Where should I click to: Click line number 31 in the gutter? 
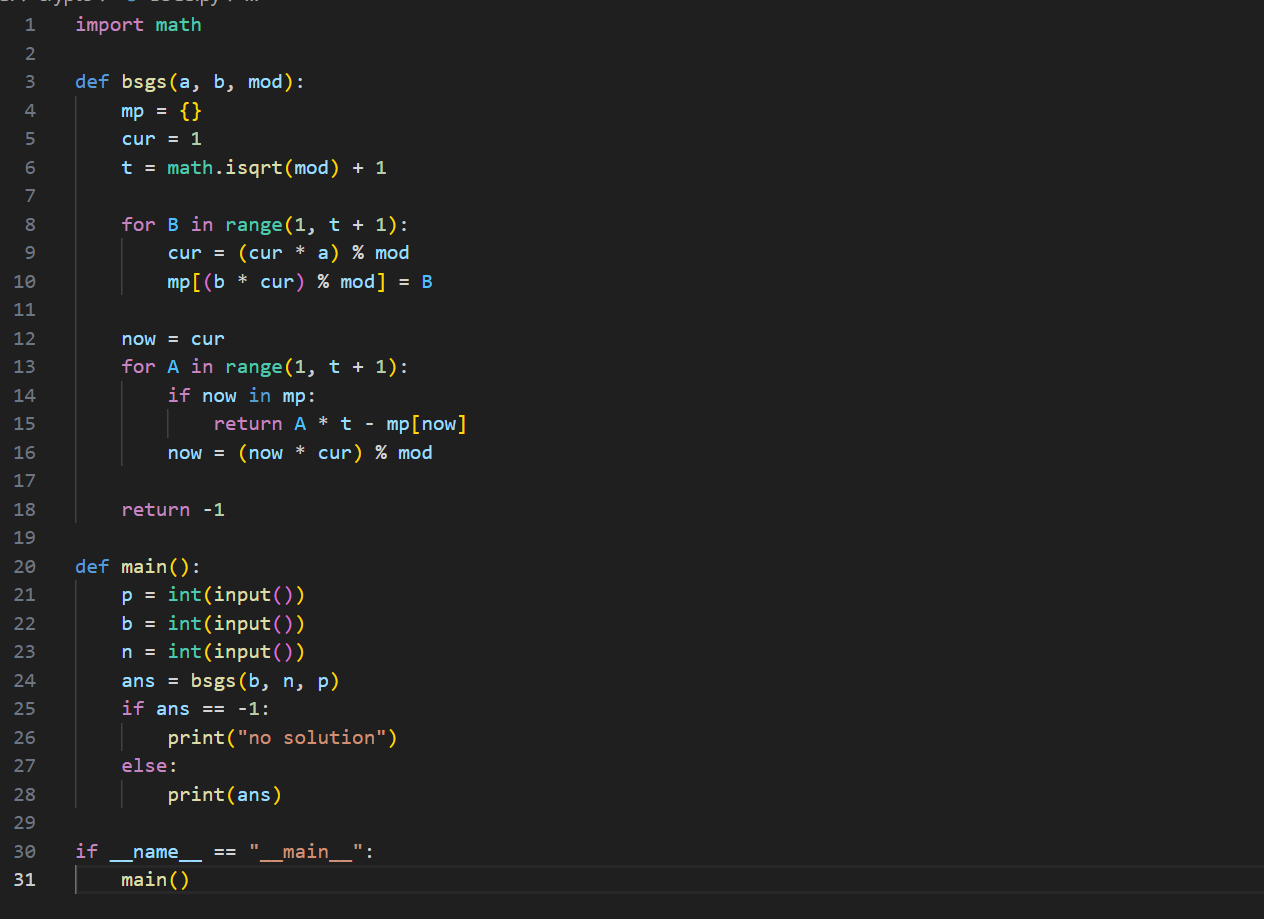pyautogui.click(x=24, y=880)
